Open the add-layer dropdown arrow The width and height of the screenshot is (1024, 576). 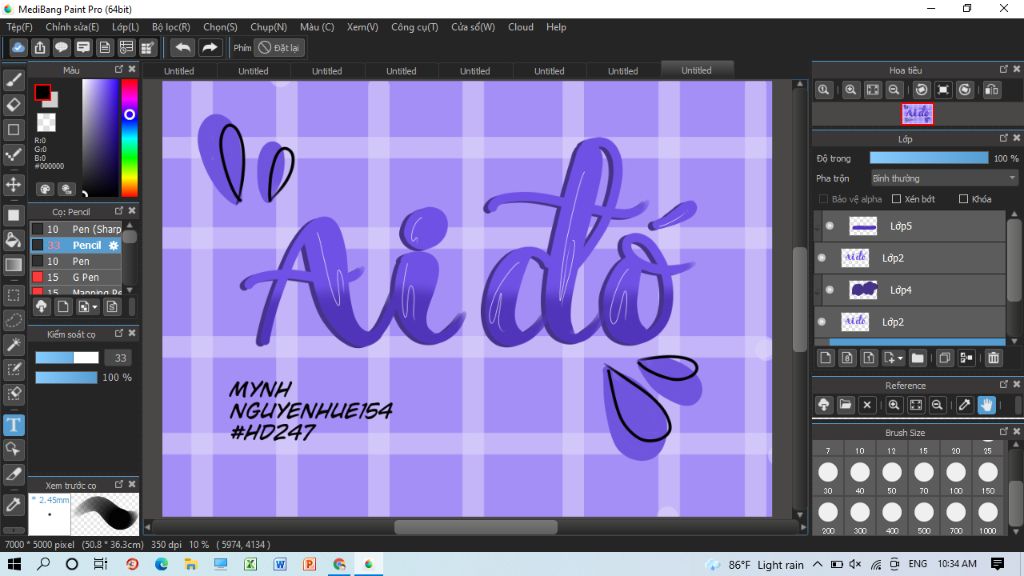pos(900,359)
